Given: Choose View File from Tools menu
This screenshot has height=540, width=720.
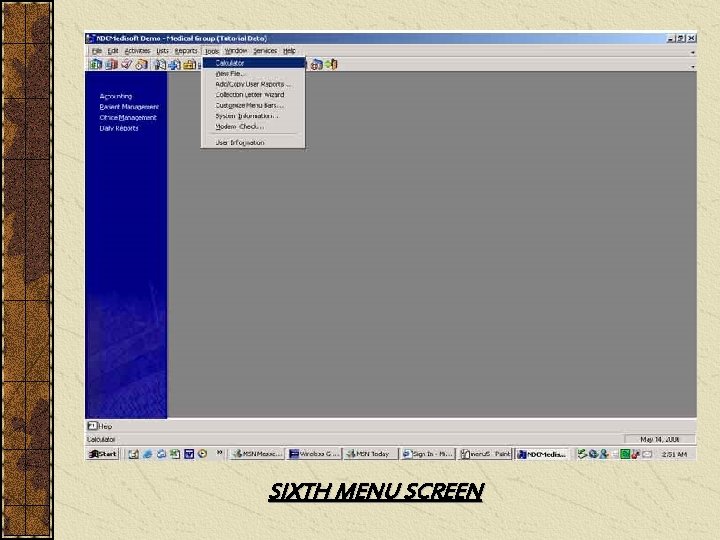Looking at the screenshot, I should tap(253, 73).
